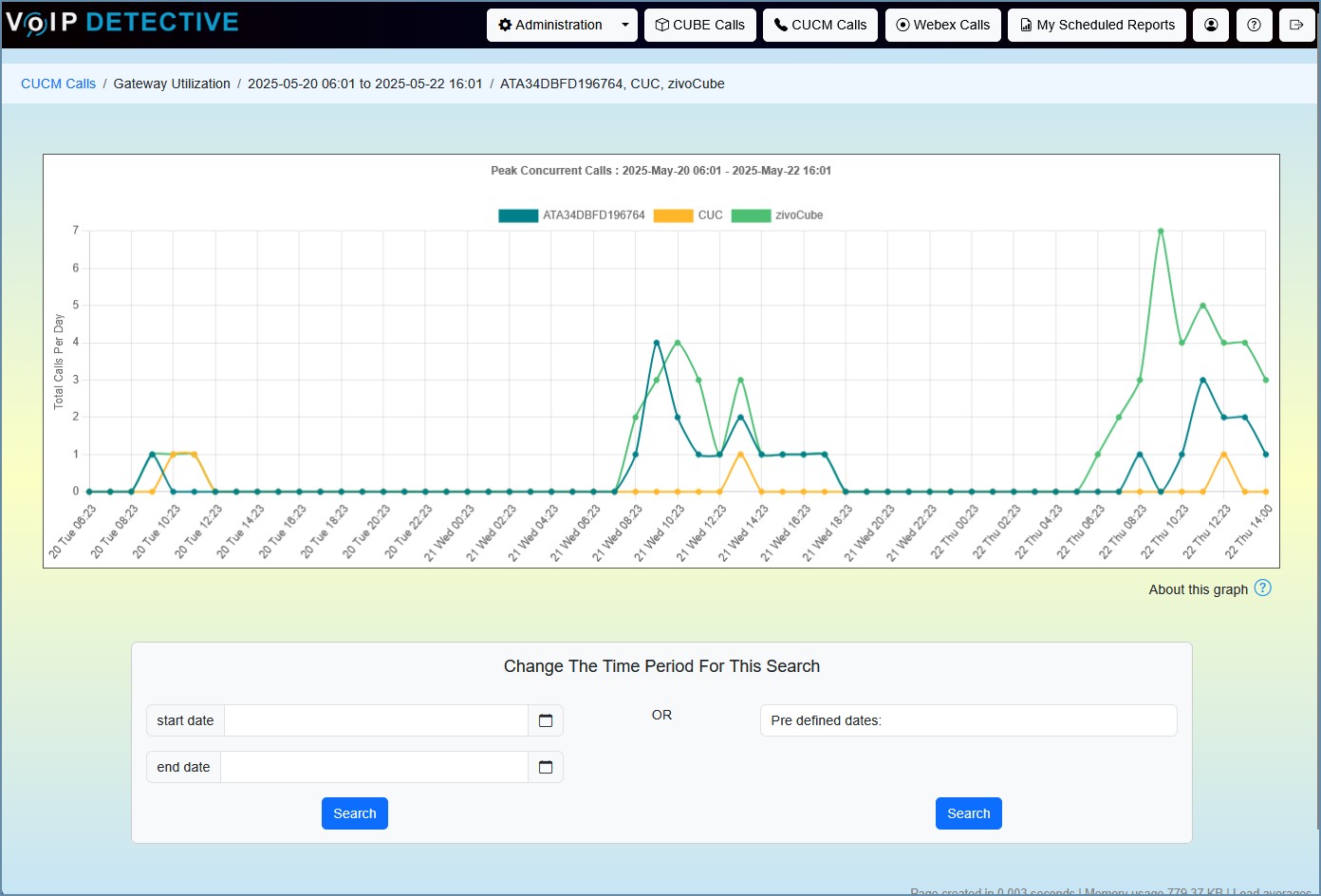This screenshot has height=896, width=1321.
Task: Open the user account profile icon
Action: pos(1211,25)
